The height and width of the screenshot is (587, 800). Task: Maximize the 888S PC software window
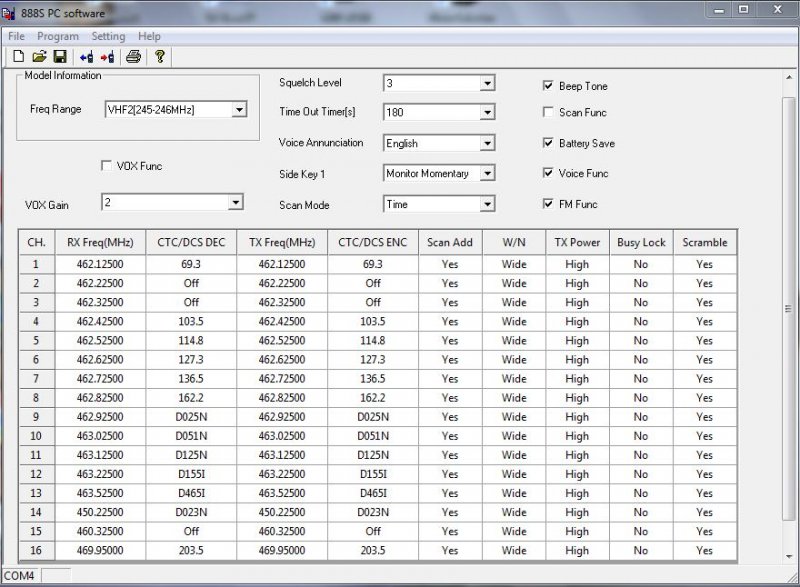pos(744,10)
